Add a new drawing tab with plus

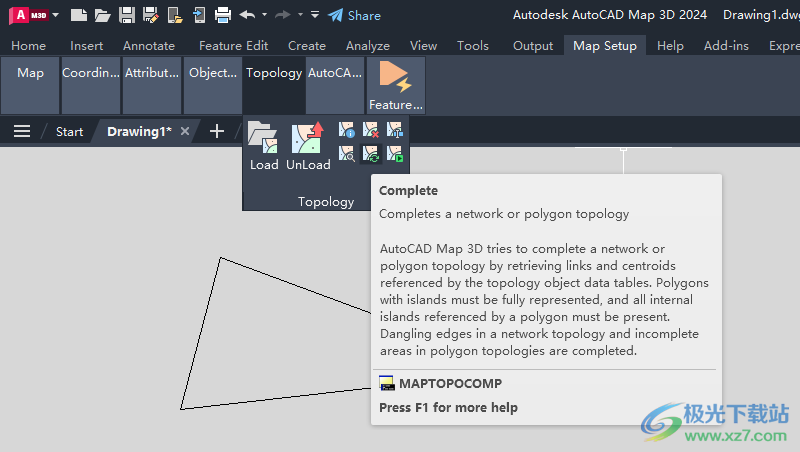(x=217, y=131)
